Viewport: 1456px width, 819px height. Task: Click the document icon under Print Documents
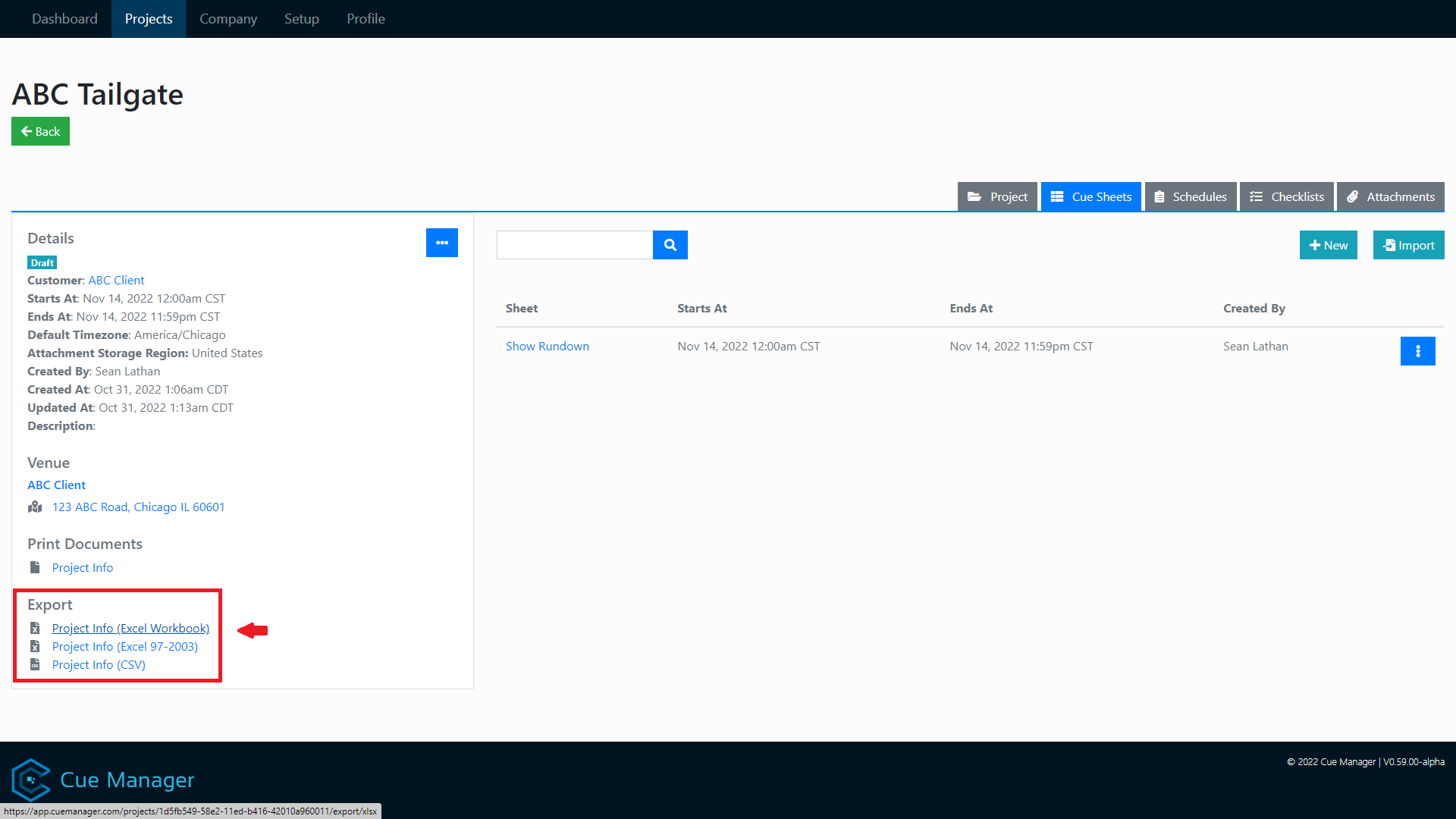coord(35,566)
